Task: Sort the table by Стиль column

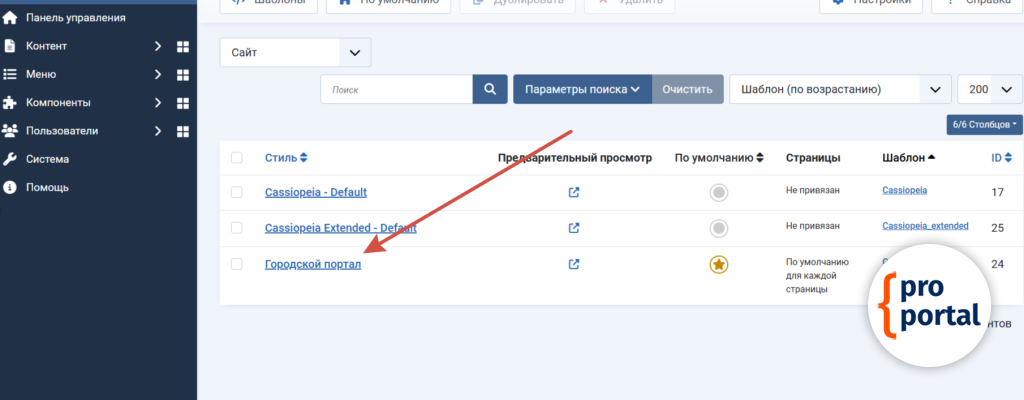Action: [286, 158]
